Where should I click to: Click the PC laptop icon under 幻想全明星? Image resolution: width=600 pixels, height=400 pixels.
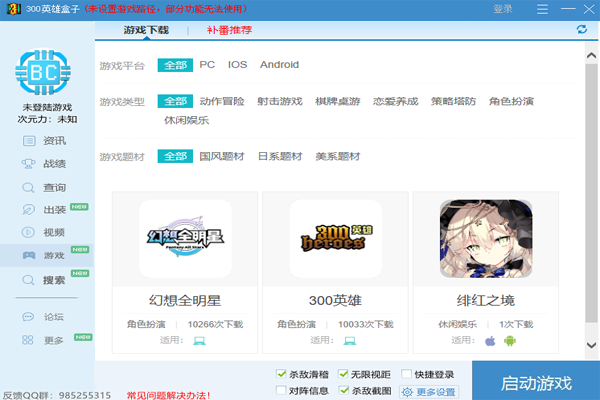[x=199, y=341]
